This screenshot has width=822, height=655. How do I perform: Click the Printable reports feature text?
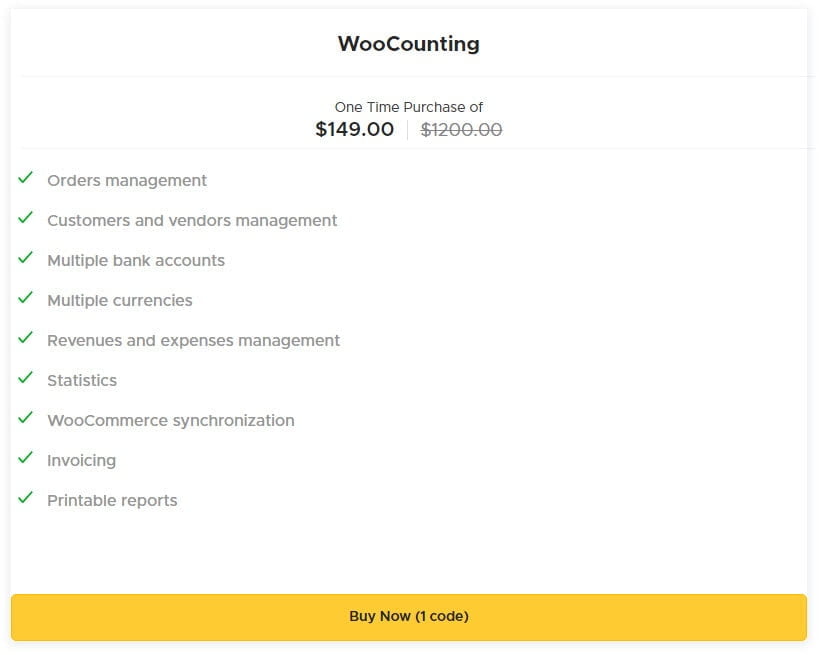click(x=112, y=501)
